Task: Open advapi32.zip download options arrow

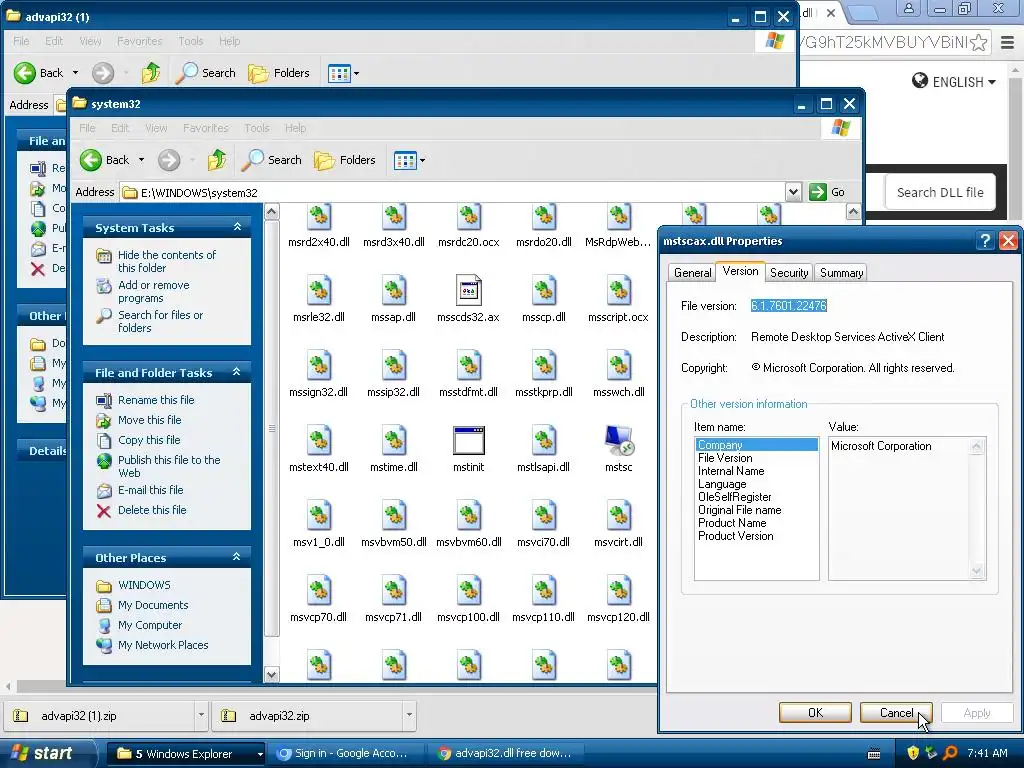Action: click(409, 715)
